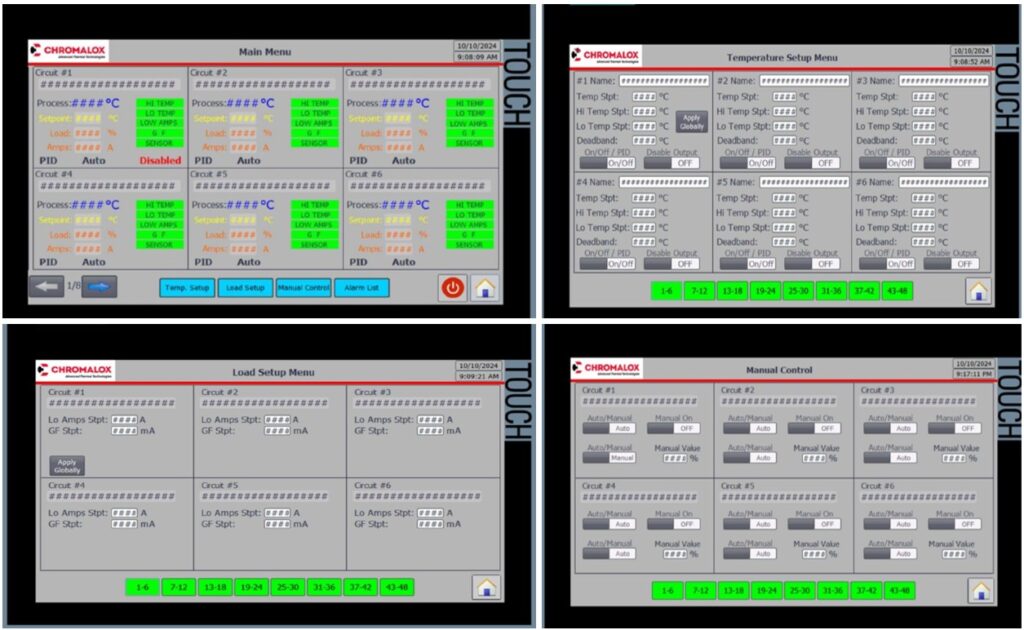The width and height of the screenshot is (1024, 630).
Task: Select page 13-18 in Load Setup Menu
Action: coord(212,587)
